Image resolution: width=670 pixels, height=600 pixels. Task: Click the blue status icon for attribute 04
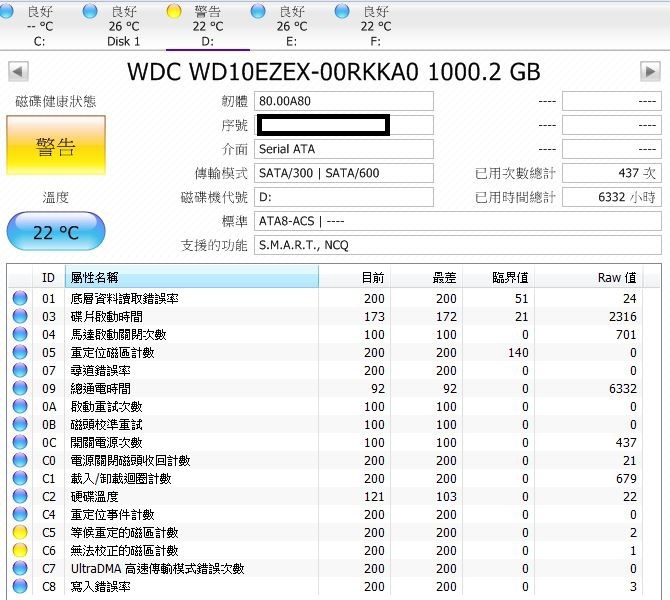(20, 334)
